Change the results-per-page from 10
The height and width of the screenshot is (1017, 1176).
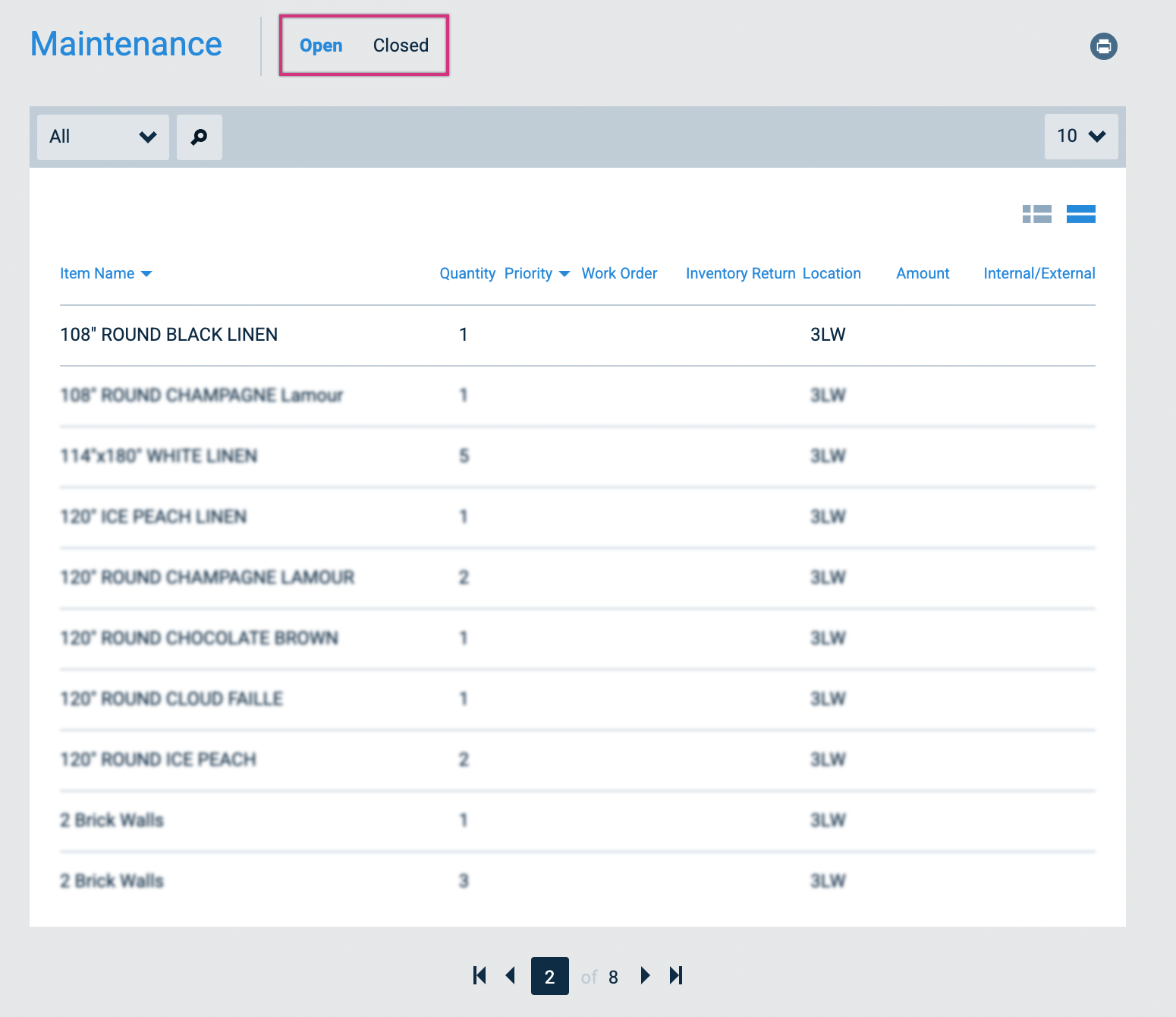[1080, 137]
